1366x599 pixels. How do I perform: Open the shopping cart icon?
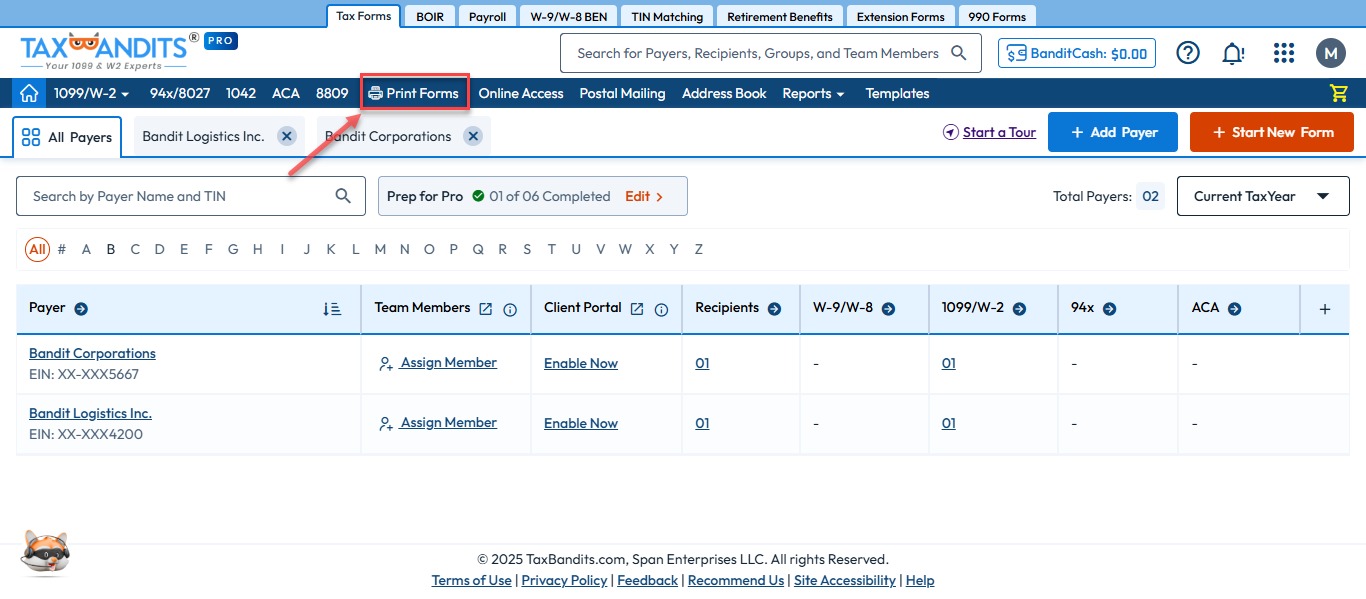coord(1338,93)
